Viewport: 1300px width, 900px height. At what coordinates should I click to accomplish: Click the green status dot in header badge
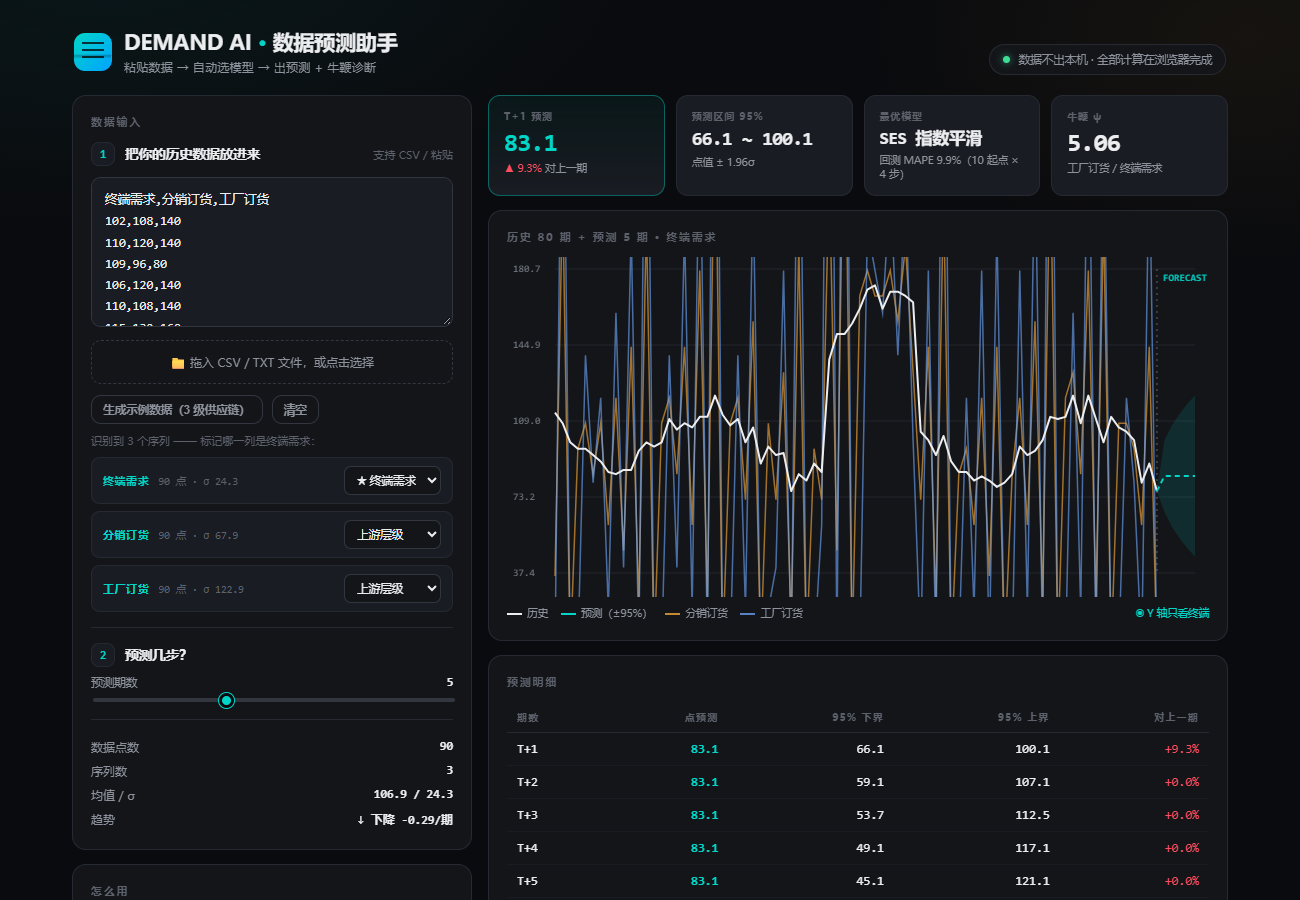[x=1007, y=60]
